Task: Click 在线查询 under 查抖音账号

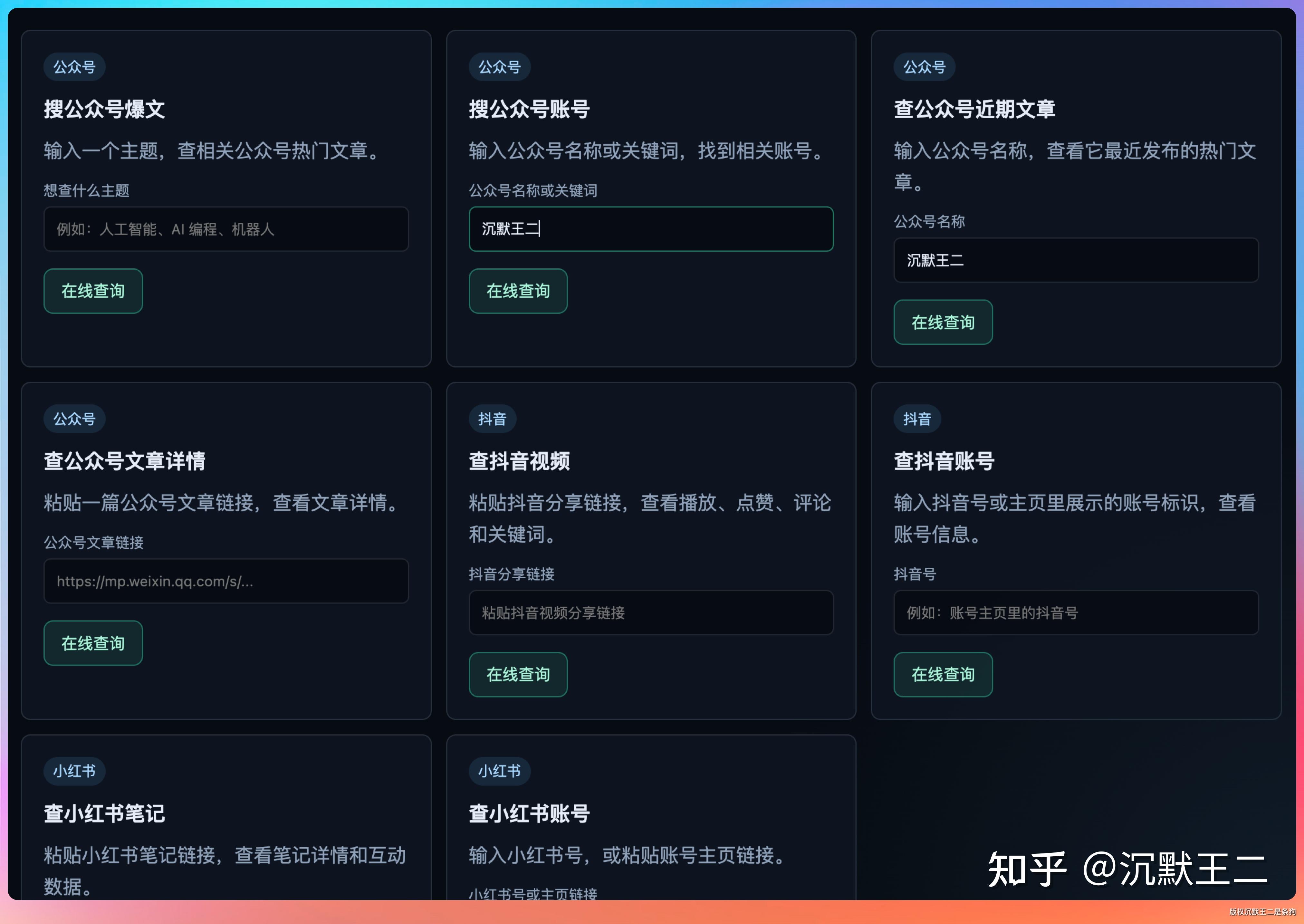Action: [943, 675]
